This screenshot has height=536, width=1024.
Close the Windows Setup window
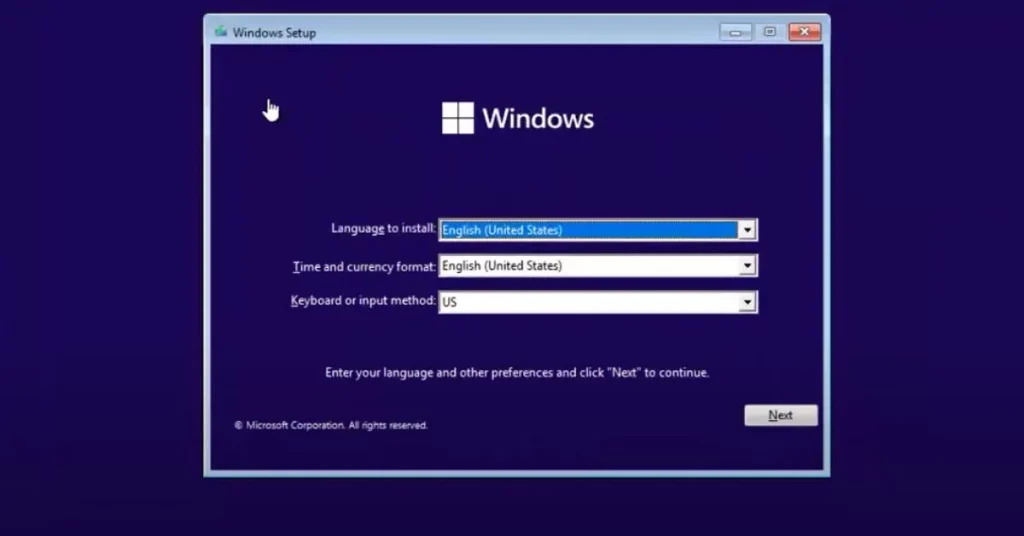tap(805, 32)
